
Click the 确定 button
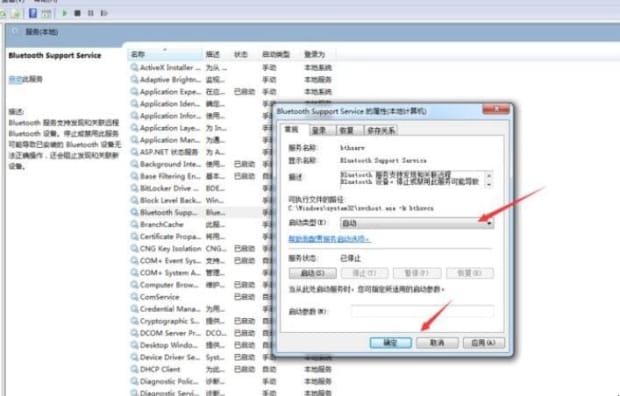(391, 343)
